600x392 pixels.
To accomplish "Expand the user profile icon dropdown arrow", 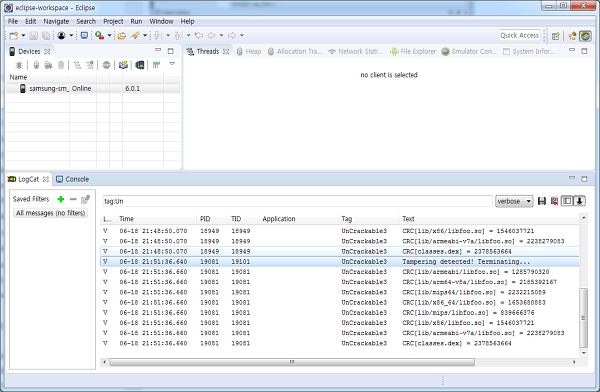I will [x=71, y=36].
